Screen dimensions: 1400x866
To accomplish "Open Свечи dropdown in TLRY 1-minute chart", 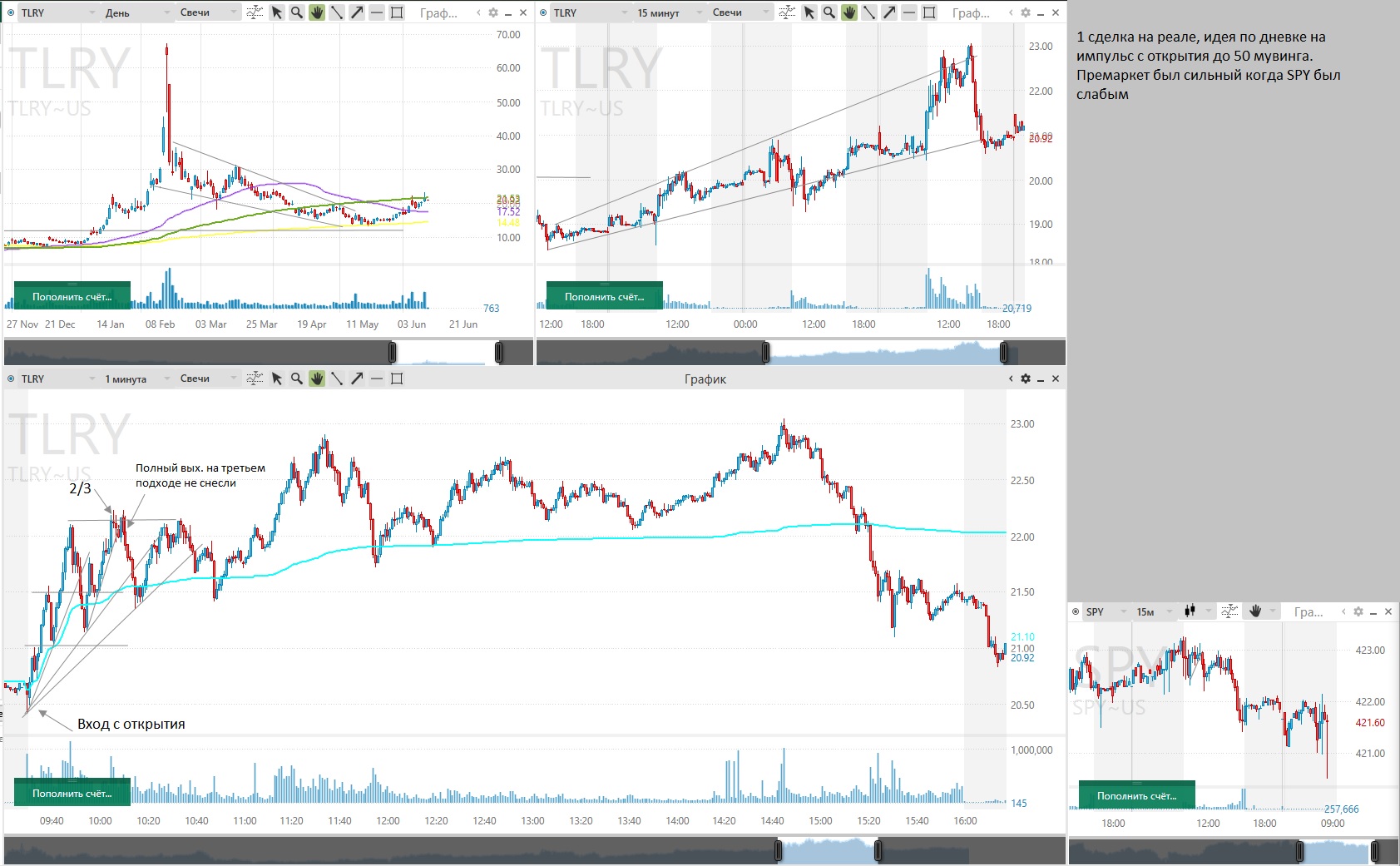I will (209, 379).
